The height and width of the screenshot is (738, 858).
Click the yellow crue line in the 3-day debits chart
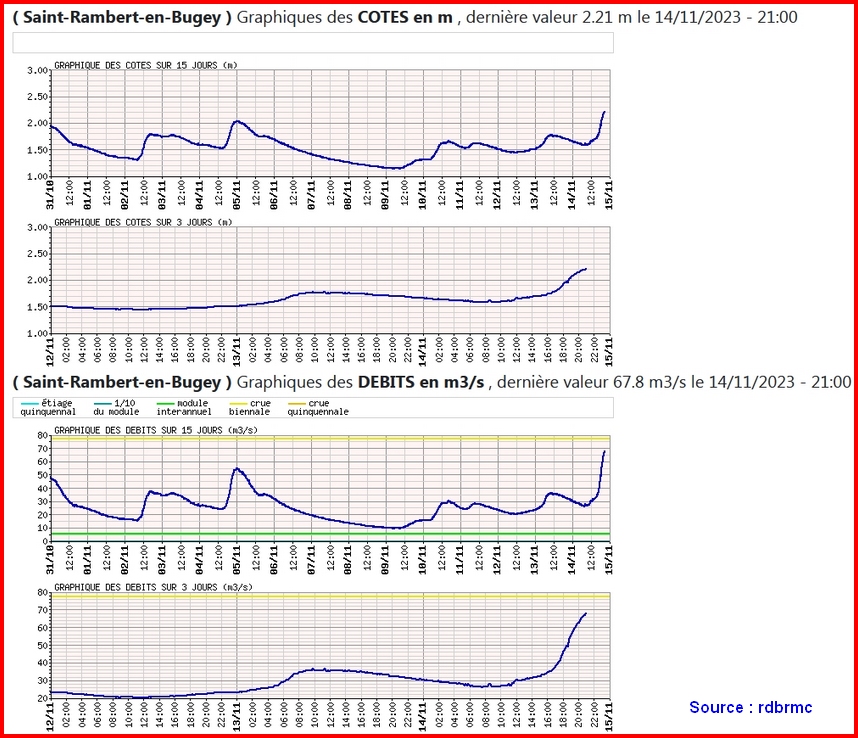331,596
